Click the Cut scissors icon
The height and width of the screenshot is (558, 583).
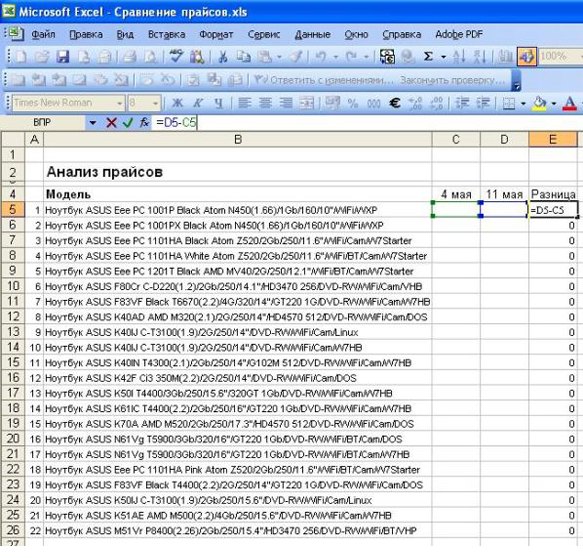pos(223,57)
